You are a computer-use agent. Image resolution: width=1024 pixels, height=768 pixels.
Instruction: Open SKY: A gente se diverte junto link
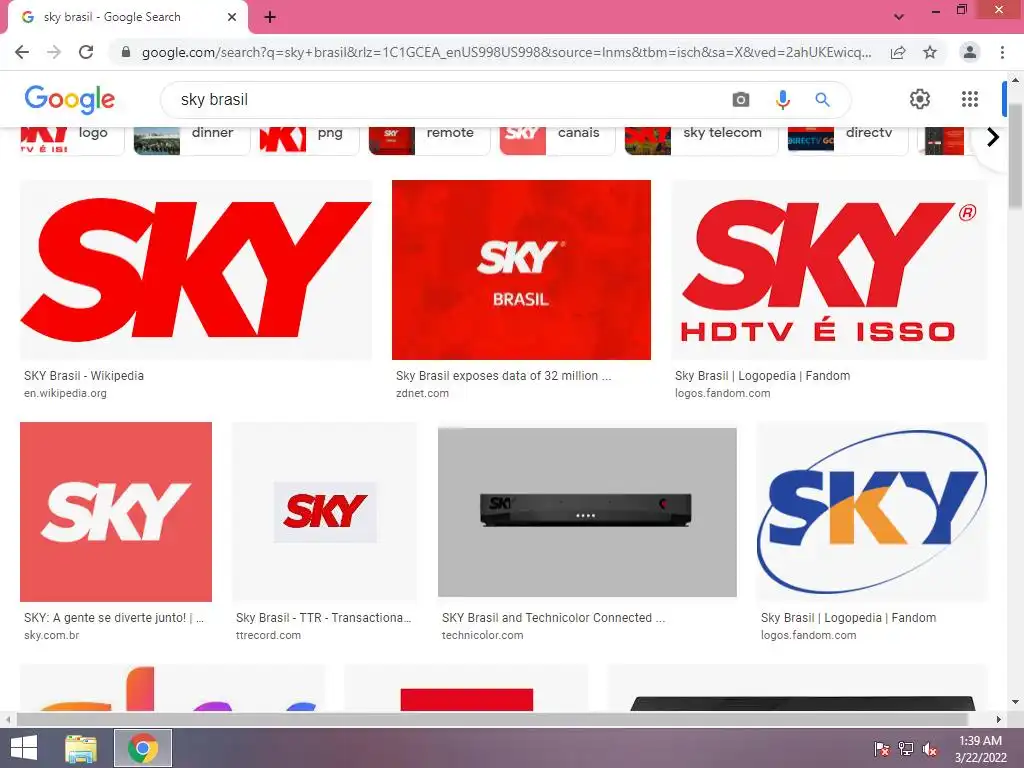pyautogui.click(x=114, y=618)
